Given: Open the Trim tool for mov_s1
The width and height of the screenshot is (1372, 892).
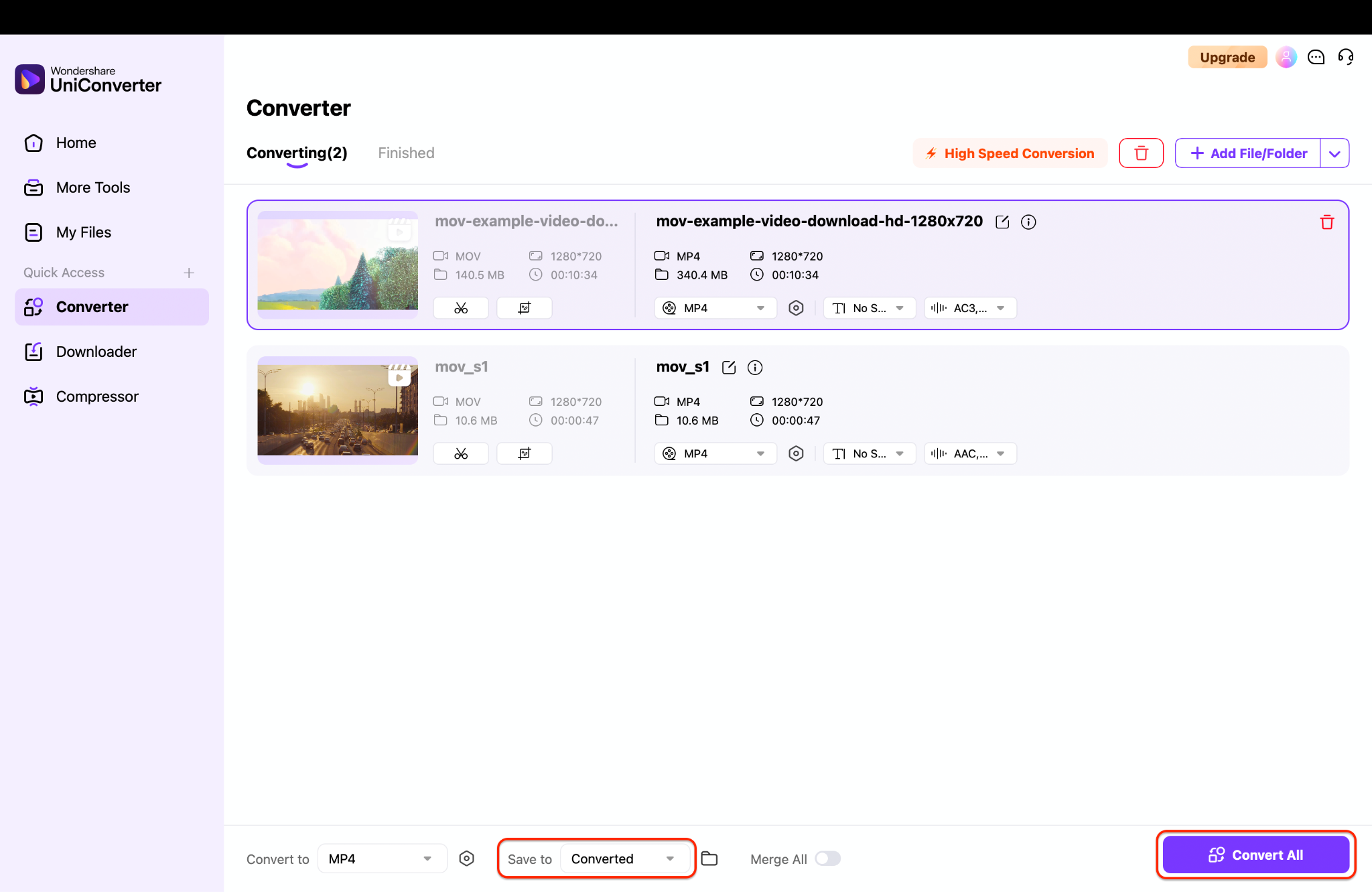Looking at the screenshot, I should point(460,453).
